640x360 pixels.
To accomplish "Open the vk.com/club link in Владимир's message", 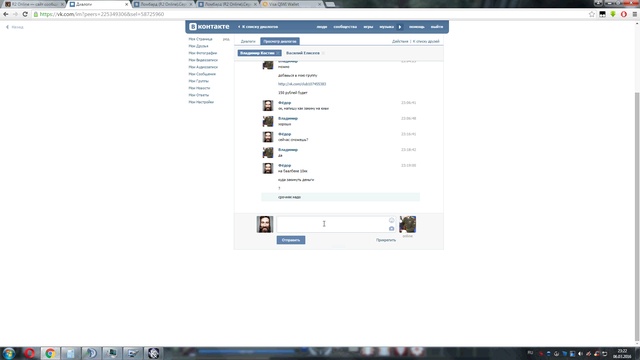I will (x=302, y=84).
